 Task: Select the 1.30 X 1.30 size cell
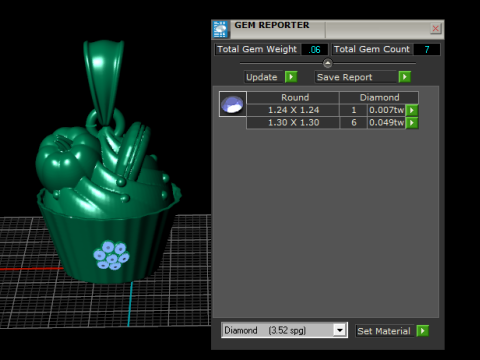pyautogui.click(x=293, y=123)
